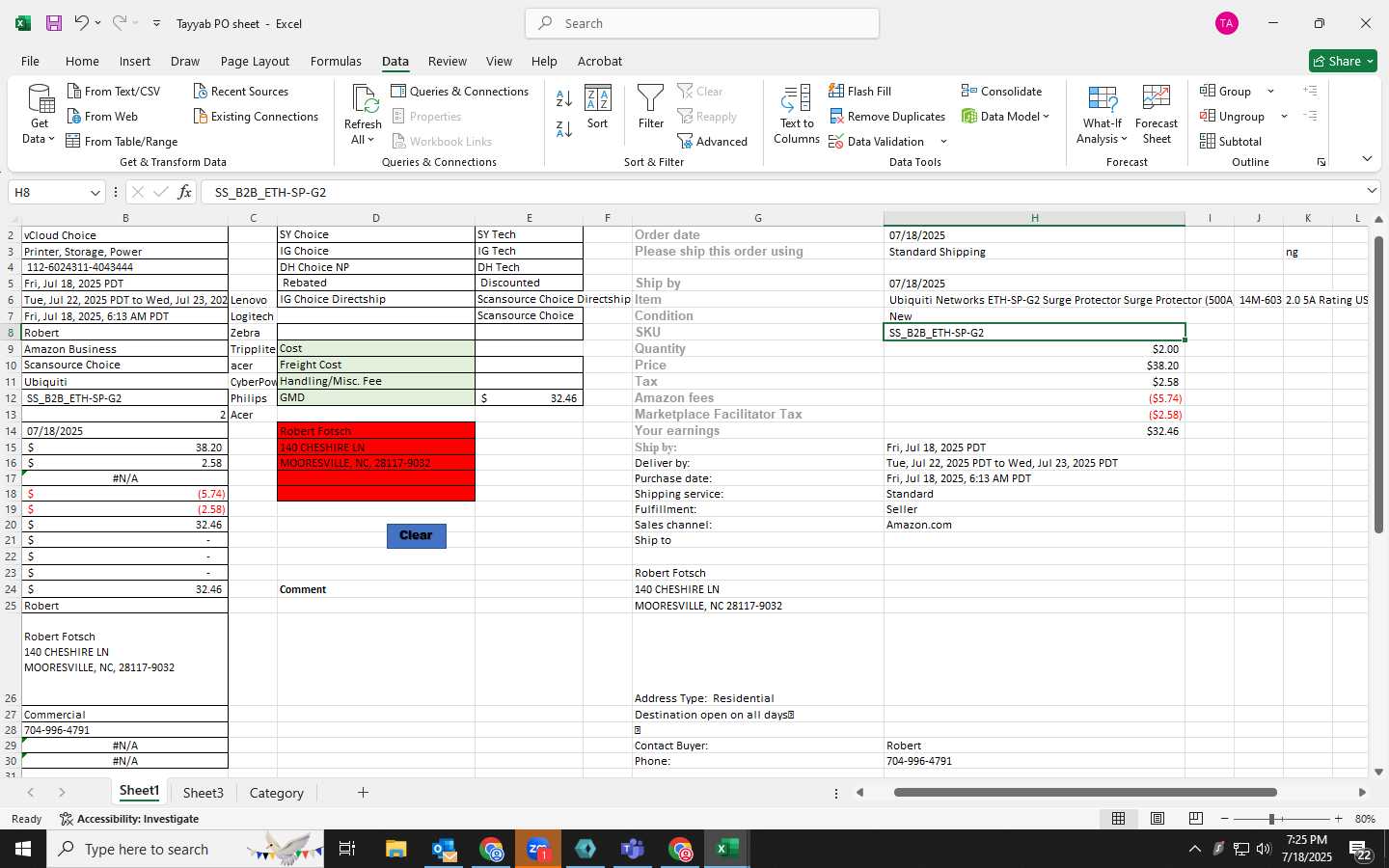Open Data Validation dropdown arrow

[x=943, y=142]
